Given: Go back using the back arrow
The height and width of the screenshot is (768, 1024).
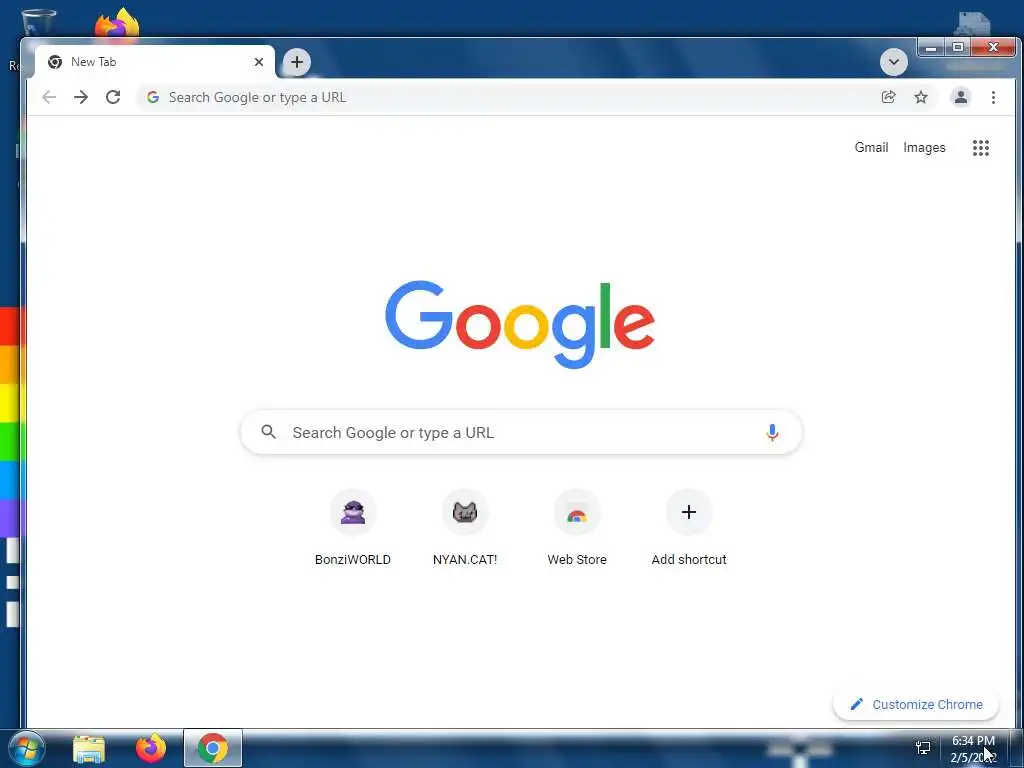Looking at the screenshot, I should (49, 97).
